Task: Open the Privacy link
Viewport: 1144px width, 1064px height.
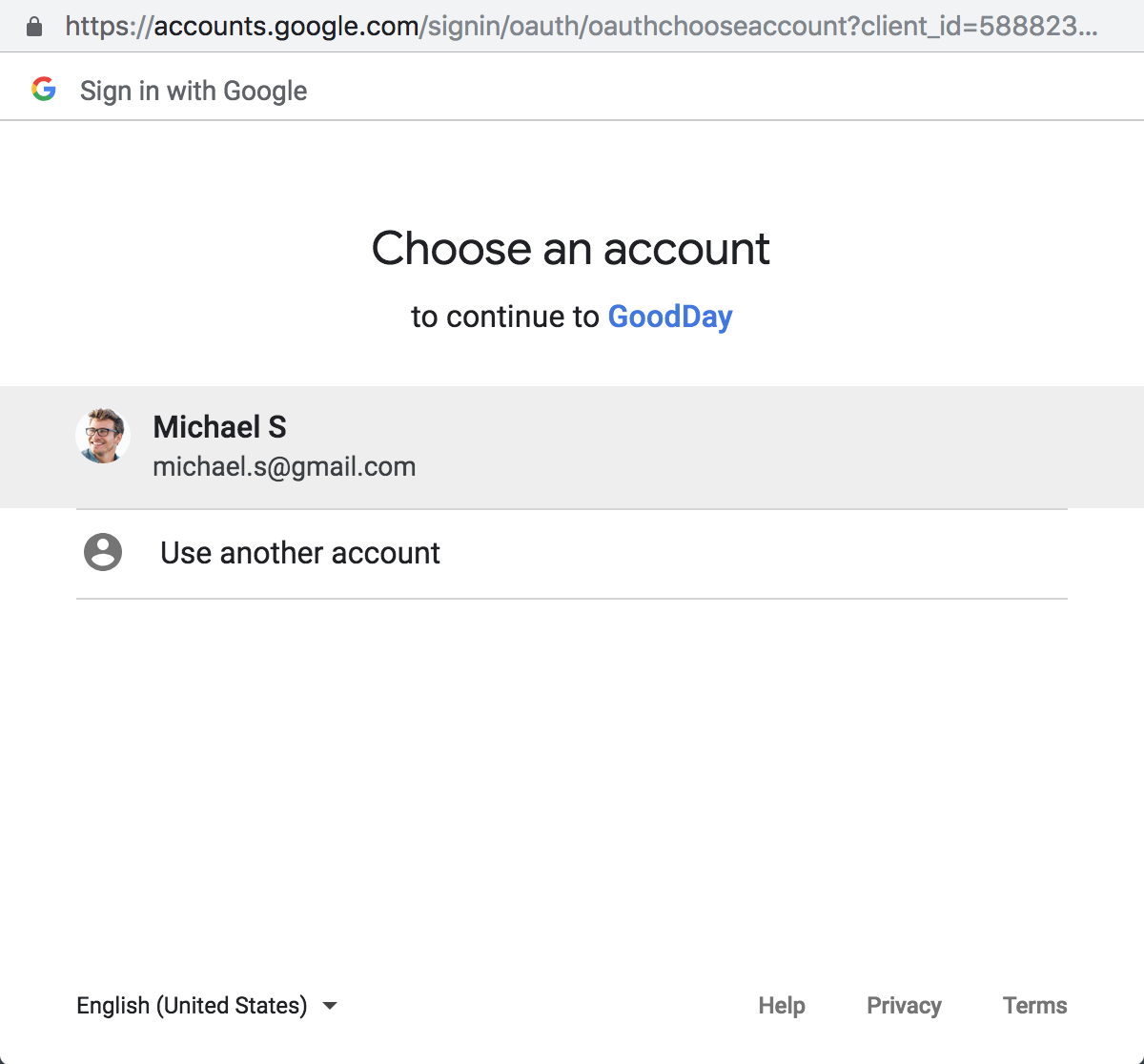Action: point(904,1006)
